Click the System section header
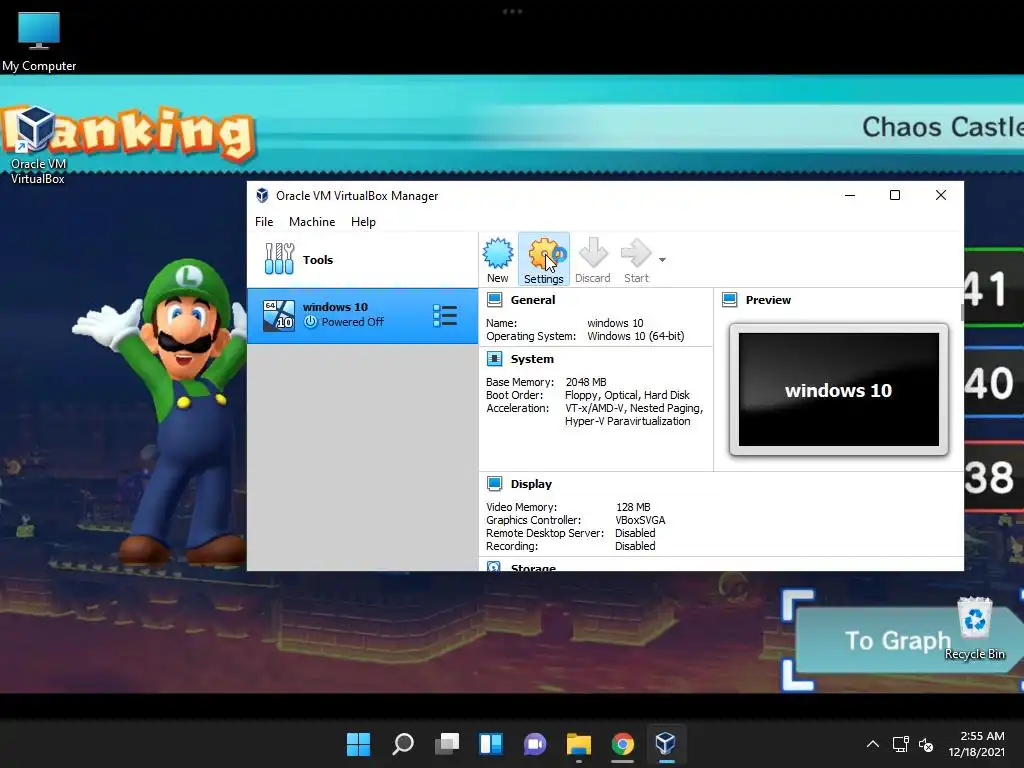This screenshot has height=768, width=1024. (532, 359)
